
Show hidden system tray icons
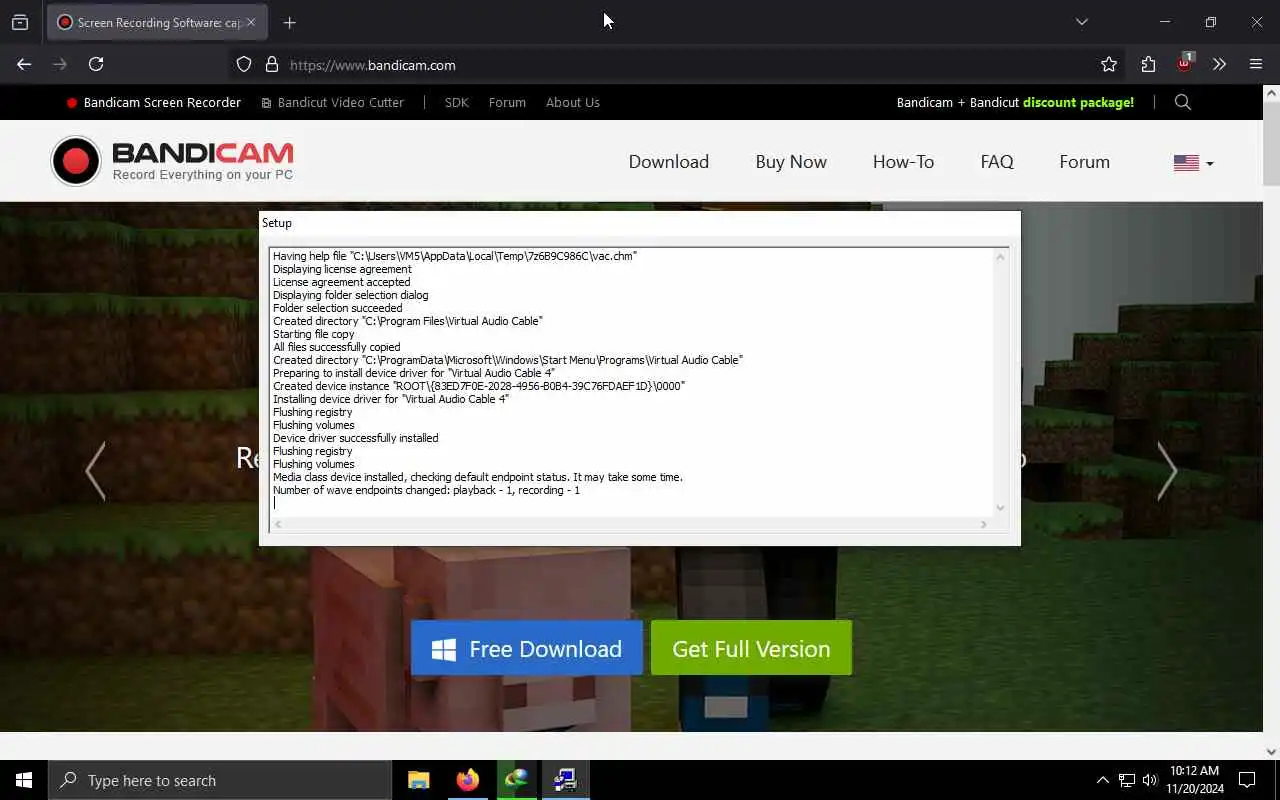tap(1103, 780)
